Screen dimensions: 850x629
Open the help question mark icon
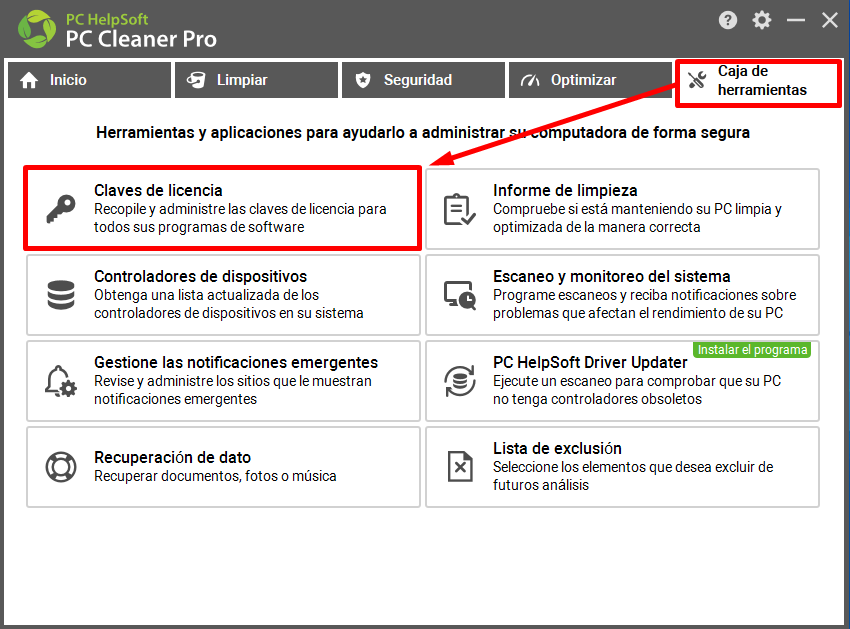(x=728, y=21)
